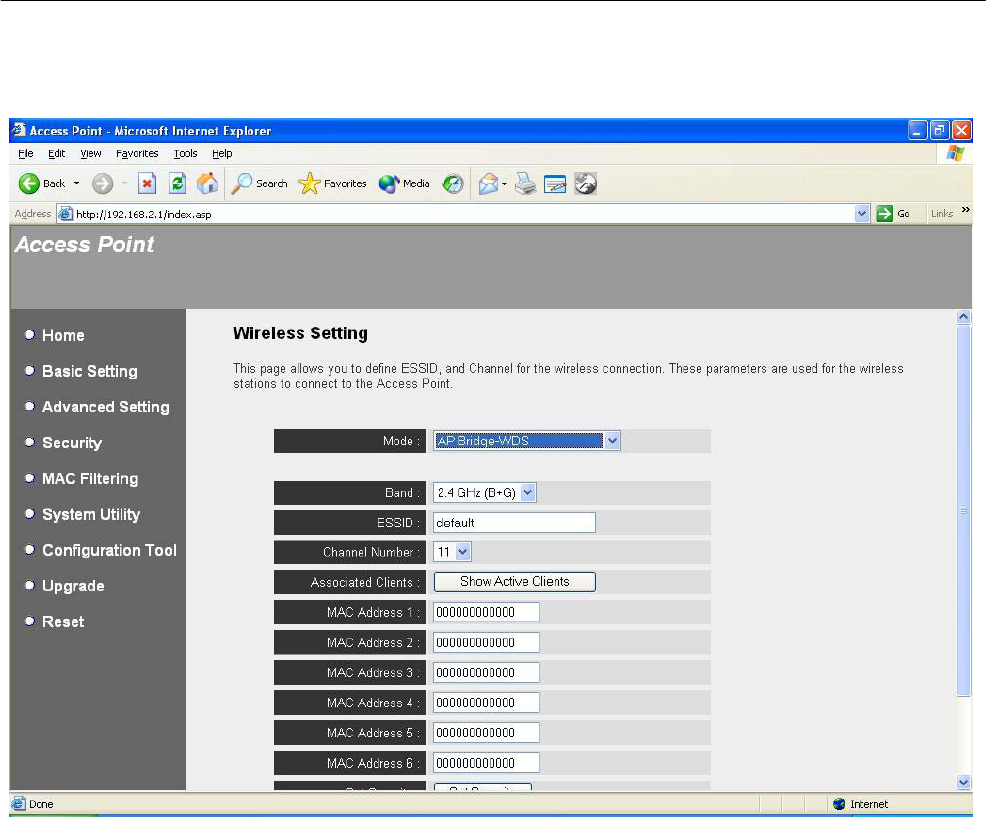Open Upgrade page in sidebar
Viewport: 987px width, 817px height.
(x=73, y=586)
